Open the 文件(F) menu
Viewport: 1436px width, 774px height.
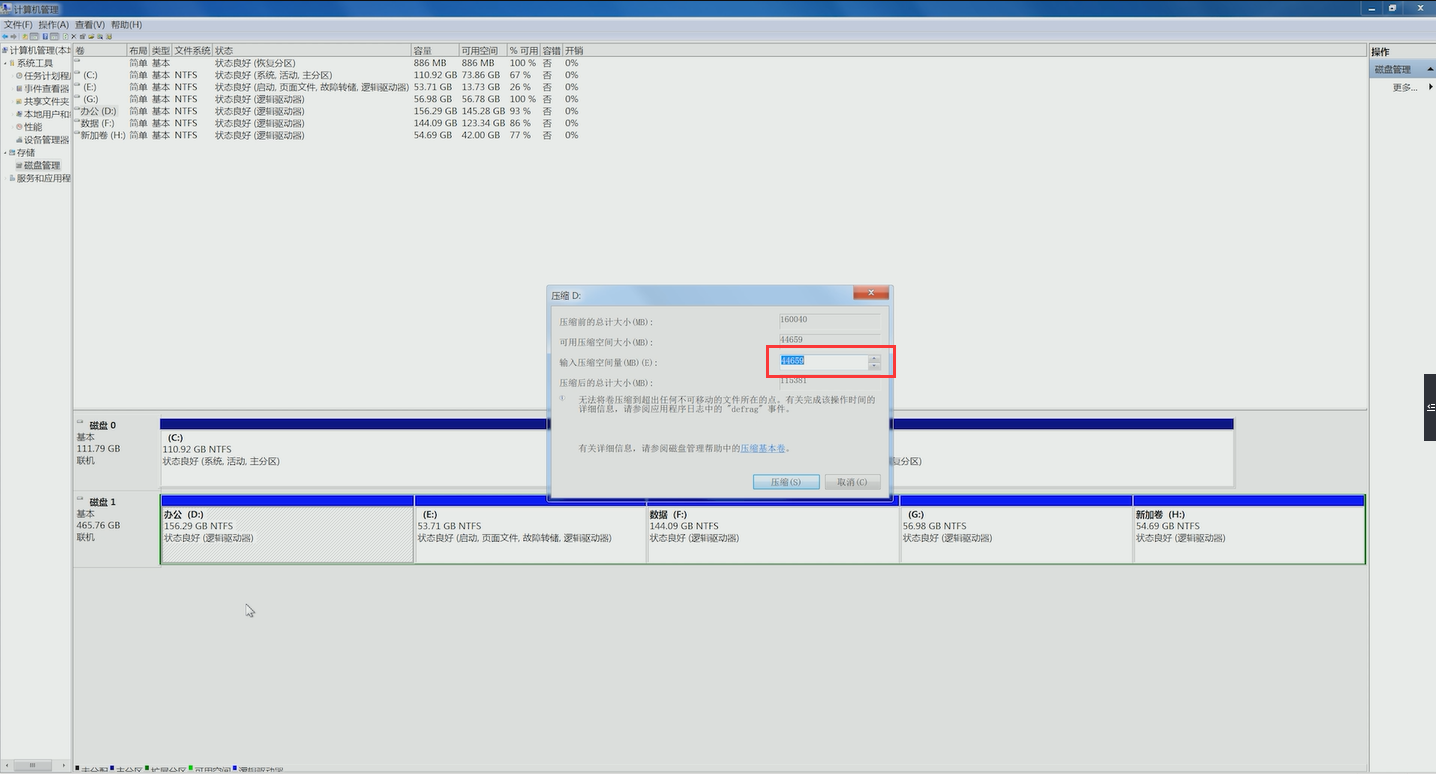coord(18,24)
